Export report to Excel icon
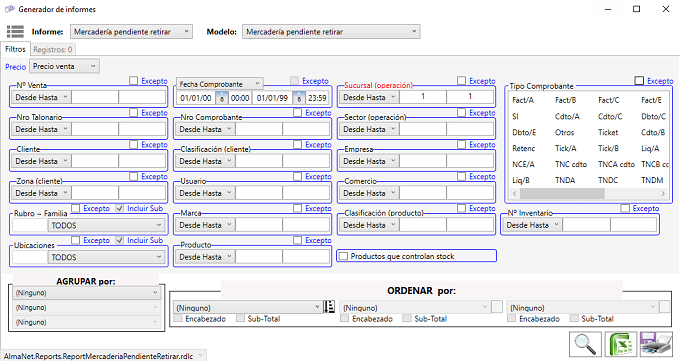This screenshot has width=680, height=361. coord(621,344)
